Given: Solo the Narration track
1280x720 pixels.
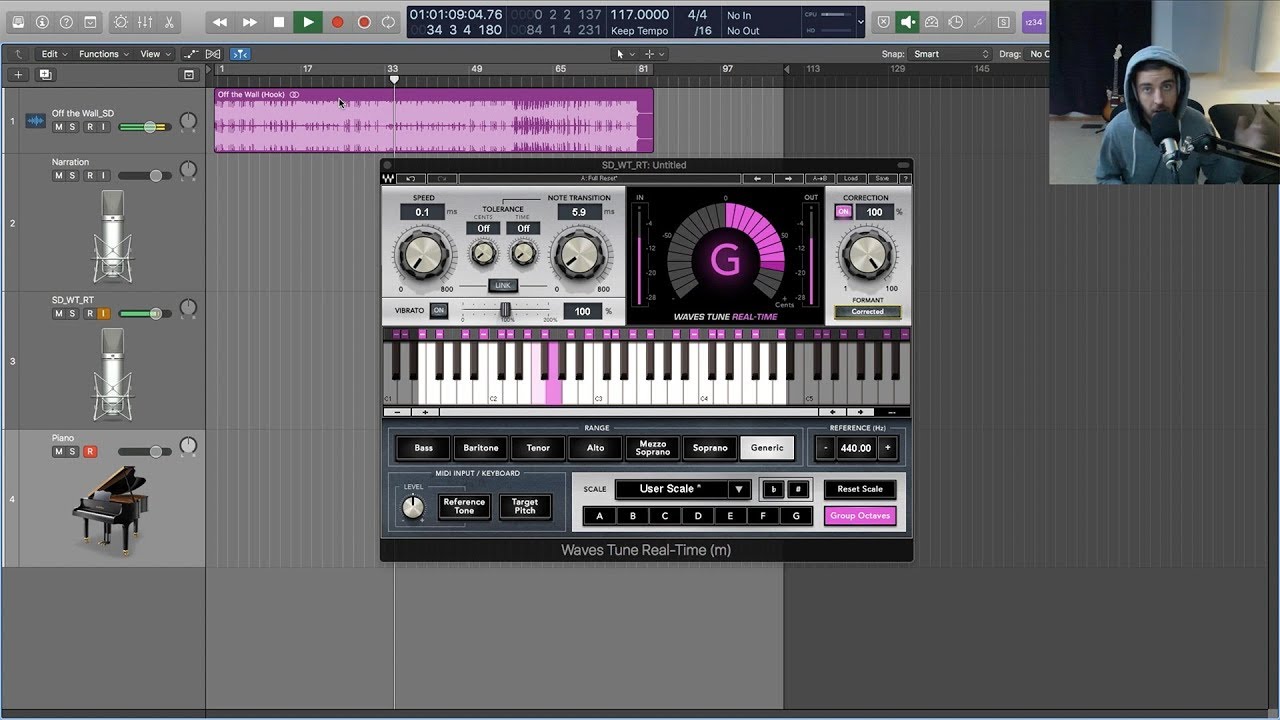Looking at the screenshot, I should click(73, 175).
